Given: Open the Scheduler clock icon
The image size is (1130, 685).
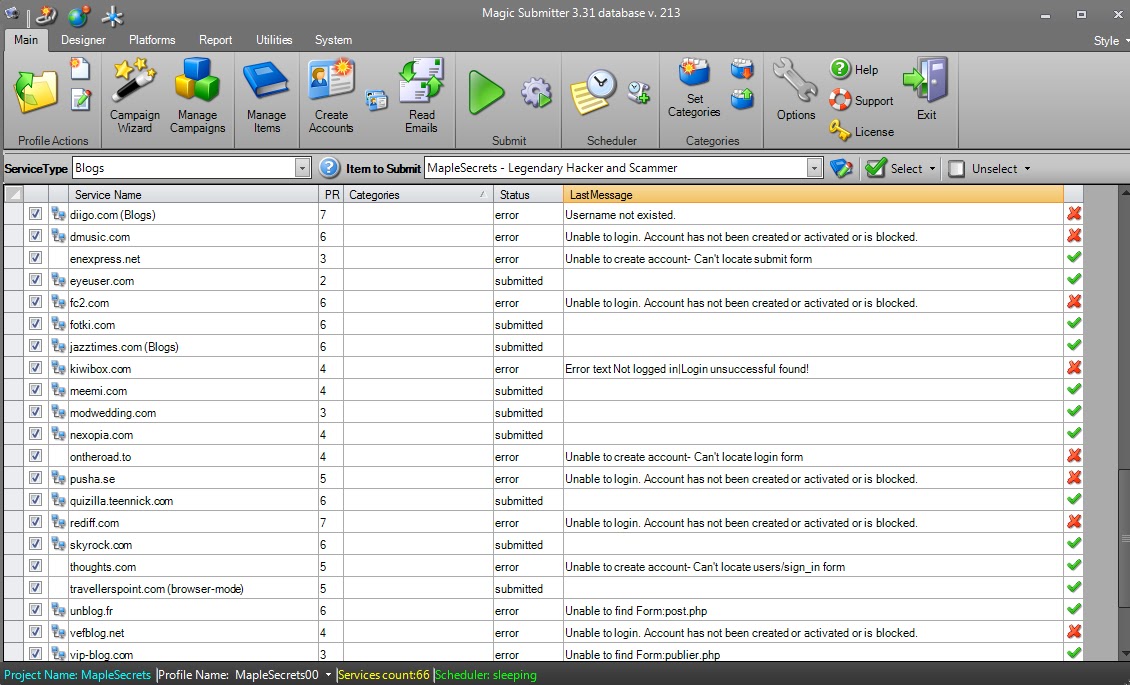Looking at the screenshot, I should click(x=595, y=92).
